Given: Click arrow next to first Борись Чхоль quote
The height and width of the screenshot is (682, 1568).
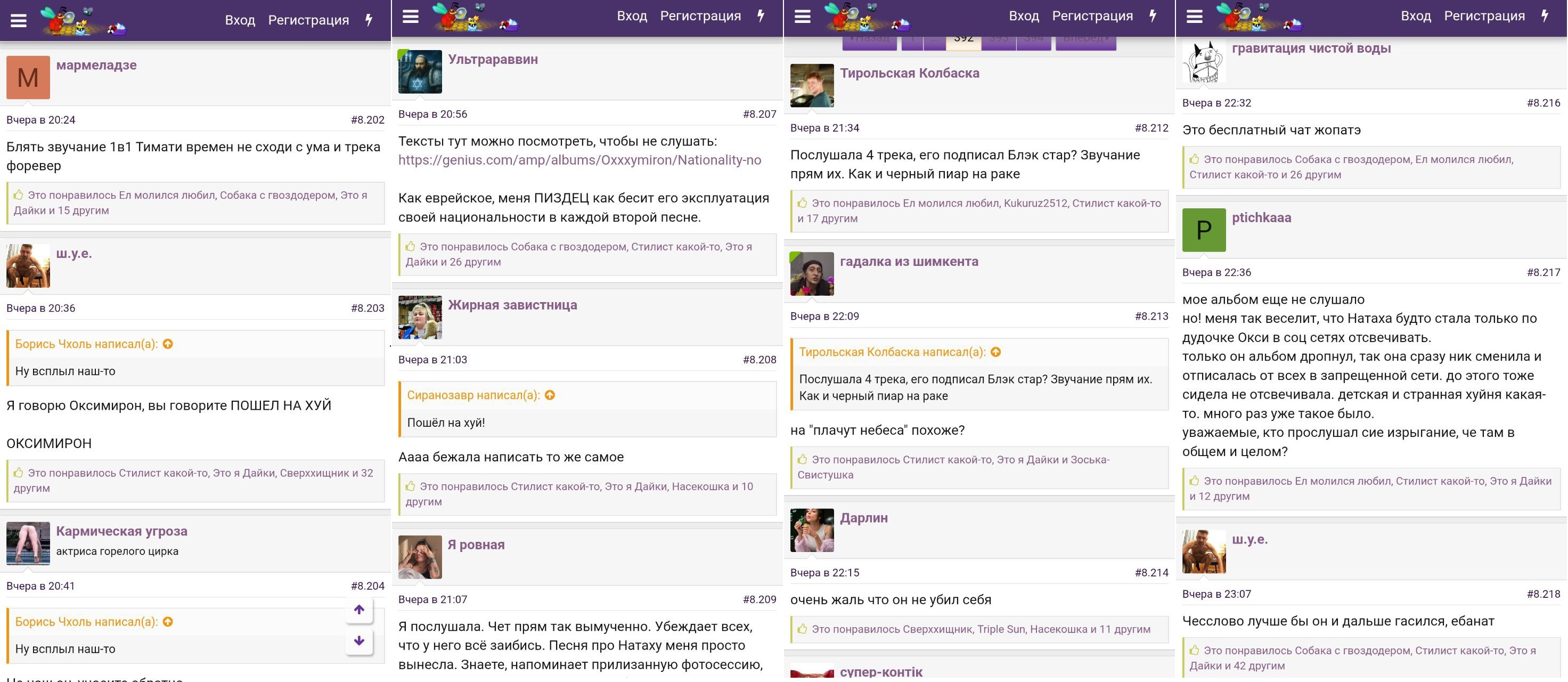Looking at the screenshot, I should 168,344.
